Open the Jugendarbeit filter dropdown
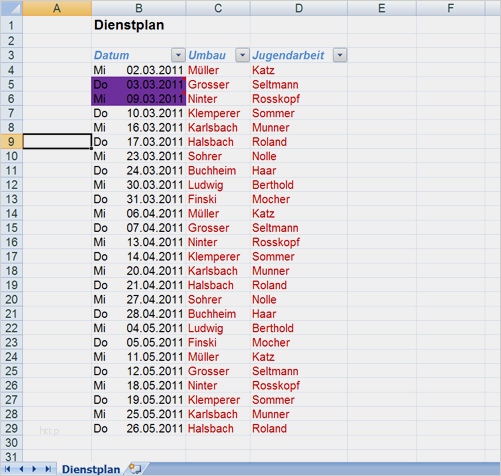The image size is (501, 476). tap(340, 55)
